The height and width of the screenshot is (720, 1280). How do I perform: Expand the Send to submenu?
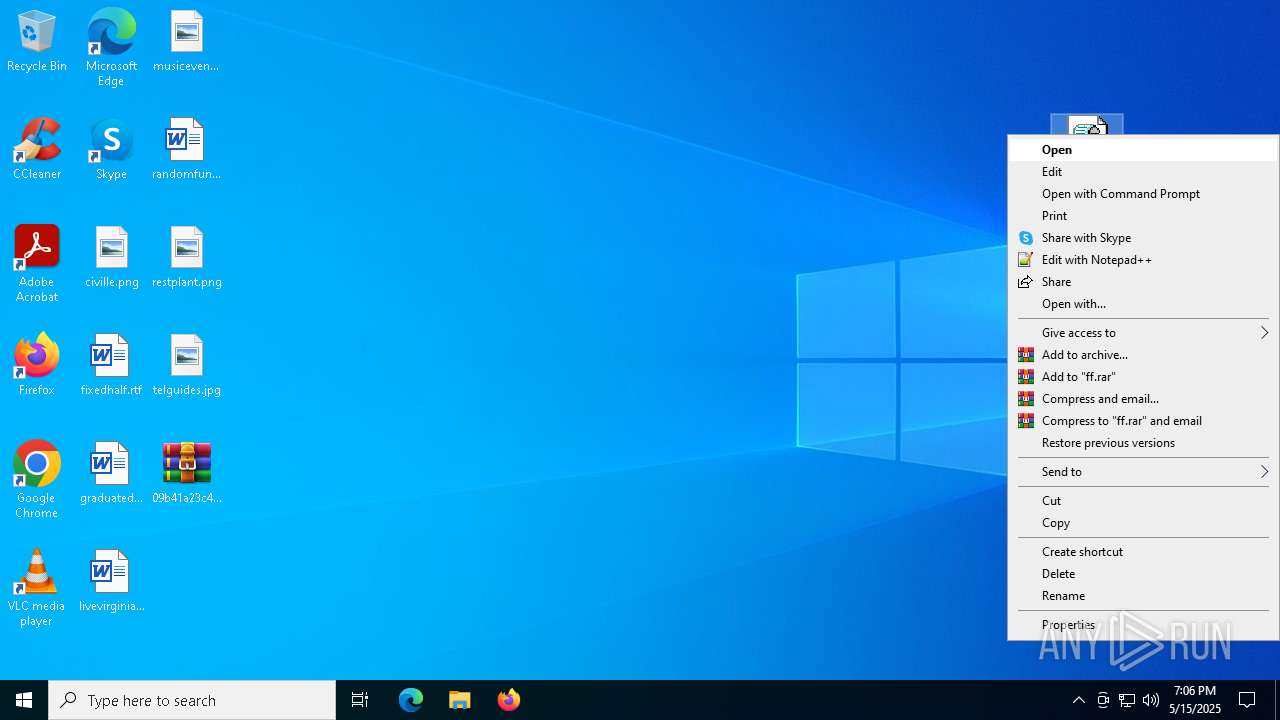pos(1143,472)
